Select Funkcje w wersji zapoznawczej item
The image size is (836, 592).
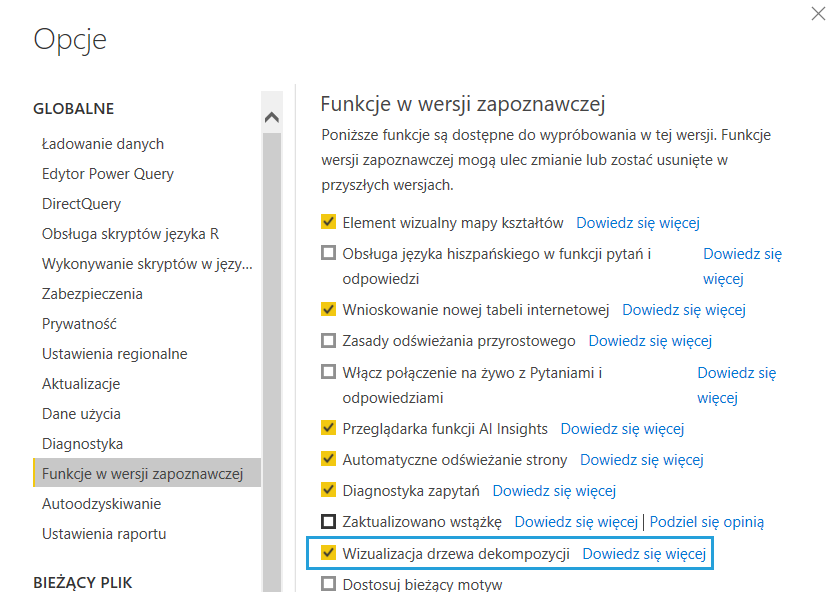(x=142, y=474)
